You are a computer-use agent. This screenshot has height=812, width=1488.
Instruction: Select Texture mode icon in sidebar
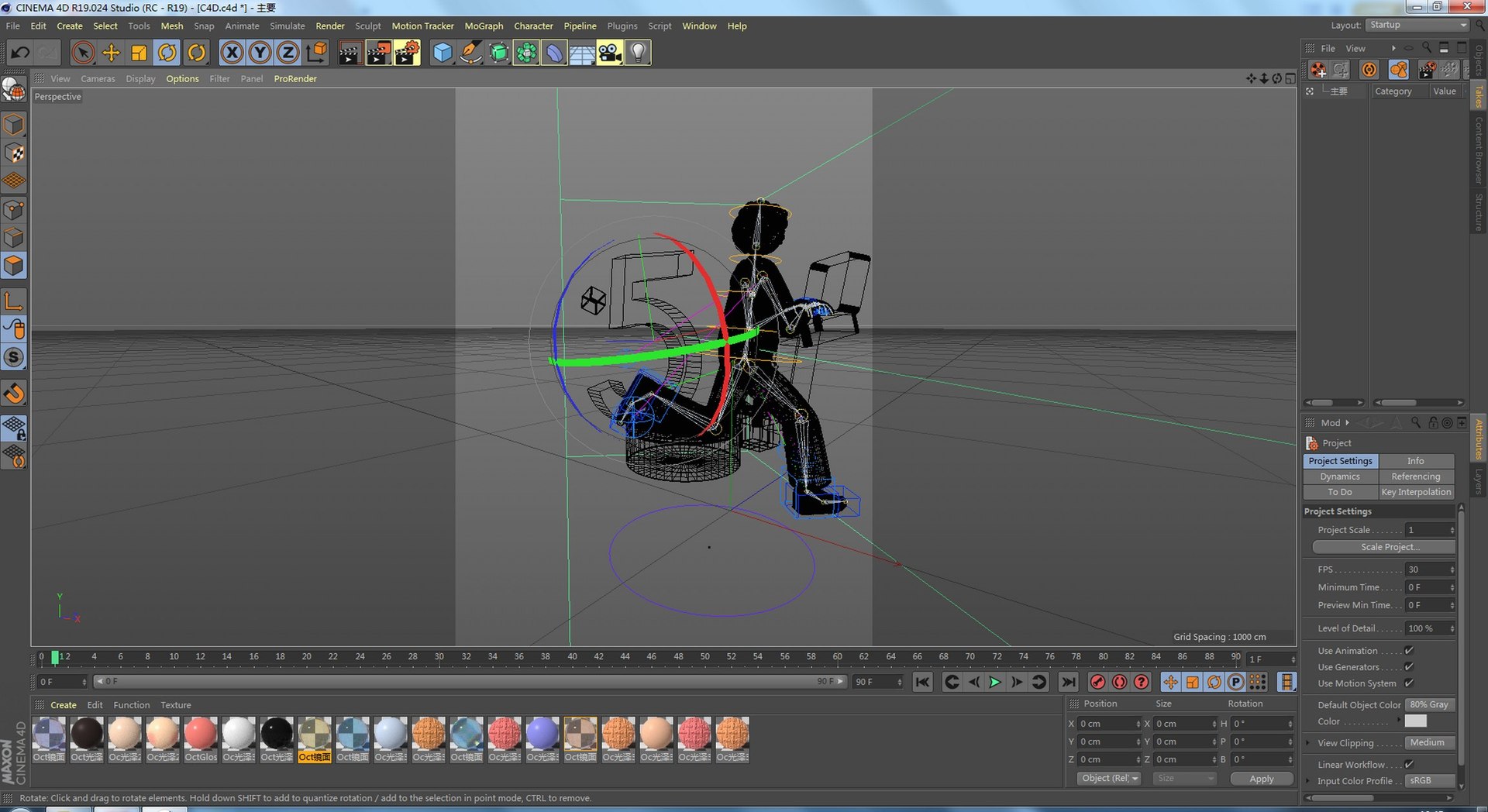[x=15, y=153]
